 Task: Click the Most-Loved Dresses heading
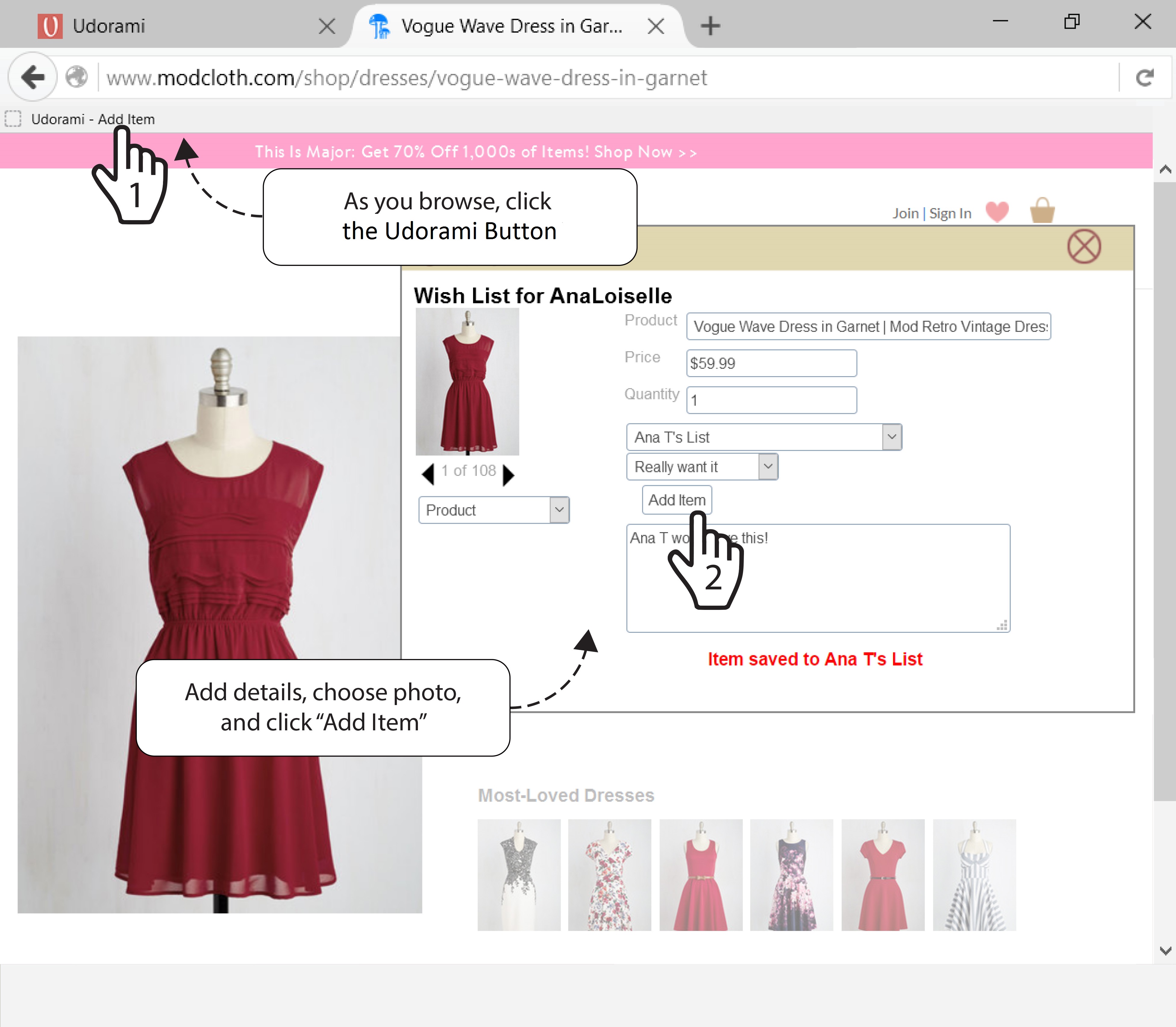click(566, 795)
